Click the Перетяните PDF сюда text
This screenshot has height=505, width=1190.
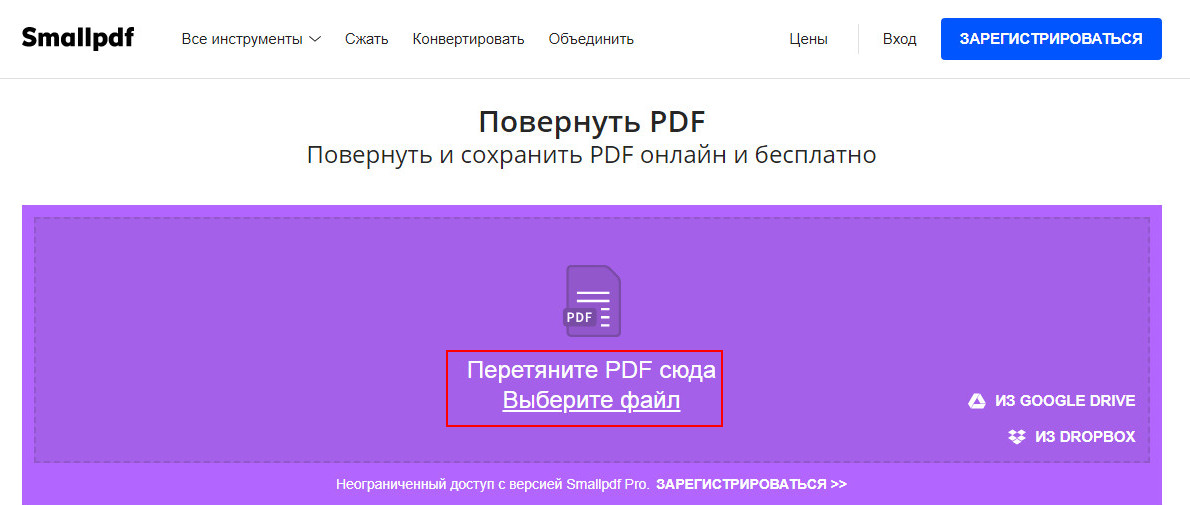591,370
